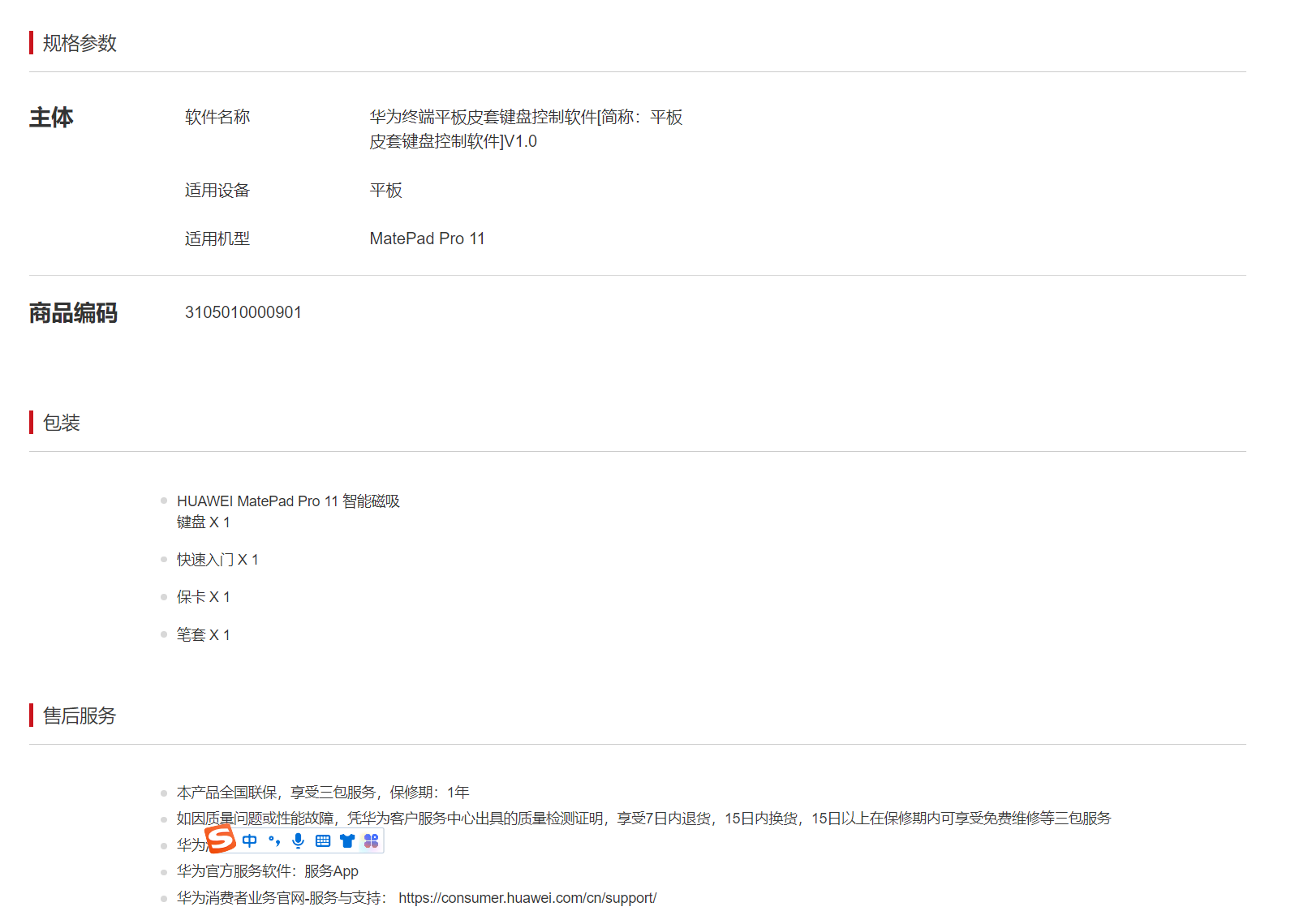This screenshot has width=1295, height=924.
Task: Open Sogou toolbox four-leaf icon
Action: point(372,840)
